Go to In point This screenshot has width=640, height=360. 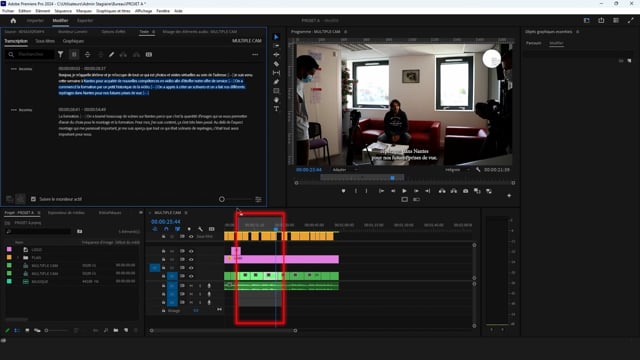381,191
